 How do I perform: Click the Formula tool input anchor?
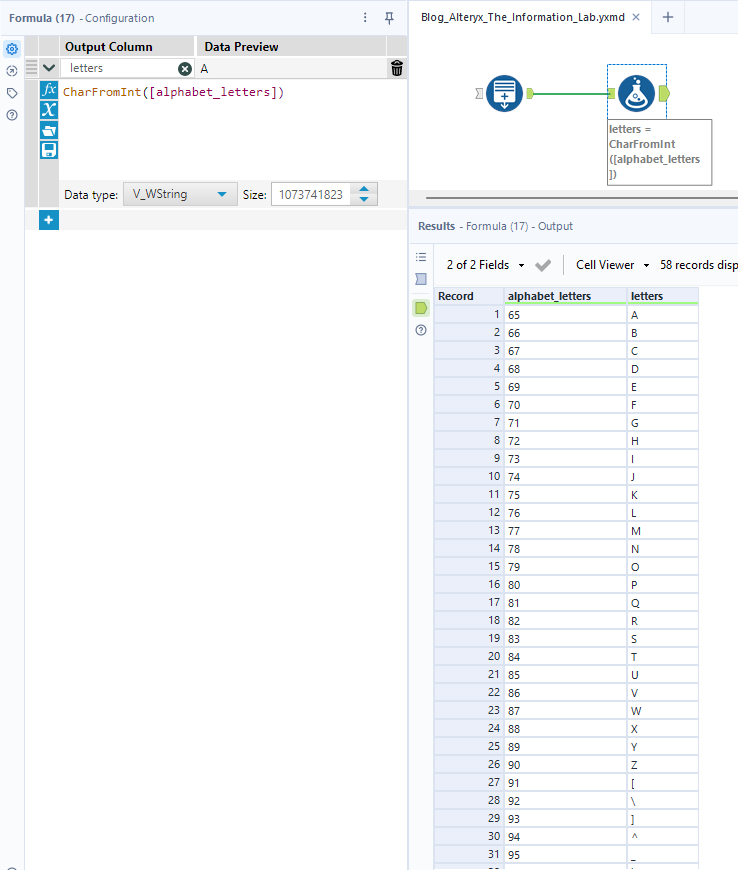click(x=611, y=93)
